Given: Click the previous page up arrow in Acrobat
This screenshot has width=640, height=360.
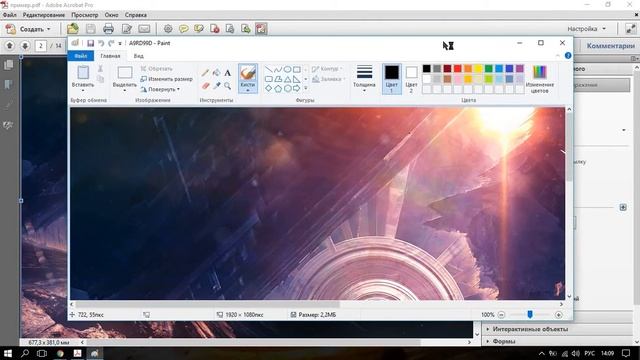Looking at the screenshot, I should pyautogui.click(x=10, y=46).
